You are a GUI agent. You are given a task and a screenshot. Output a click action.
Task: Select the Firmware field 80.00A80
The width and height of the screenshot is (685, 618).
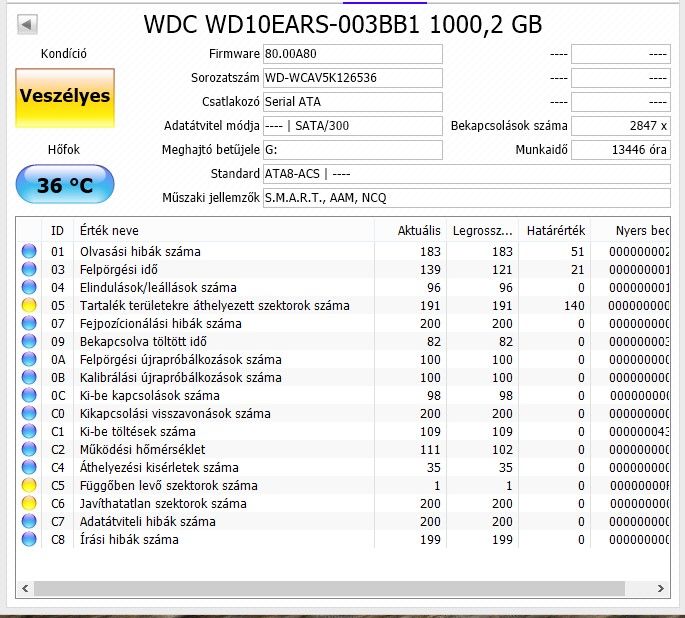(x=353, y=54)
